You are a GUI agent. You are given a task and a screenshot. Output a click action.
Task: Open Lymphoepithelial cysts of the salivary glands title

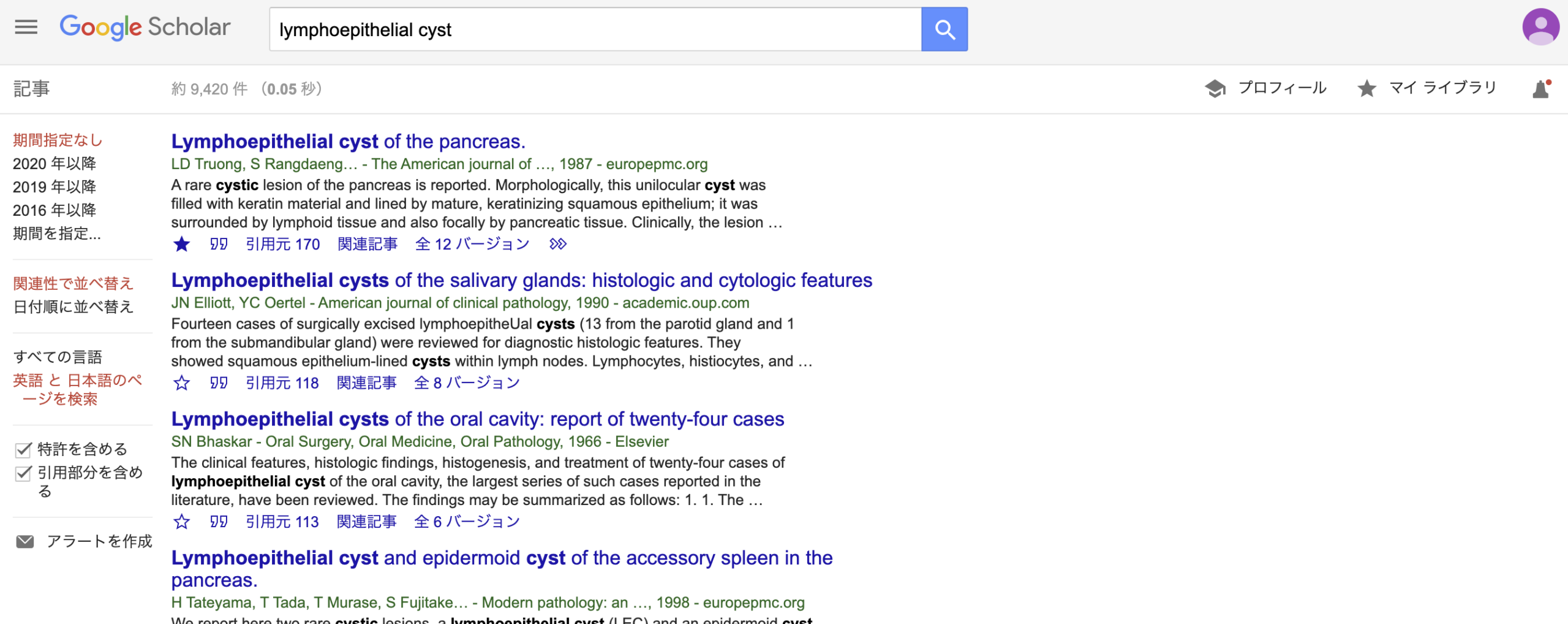tap(521, 280)
